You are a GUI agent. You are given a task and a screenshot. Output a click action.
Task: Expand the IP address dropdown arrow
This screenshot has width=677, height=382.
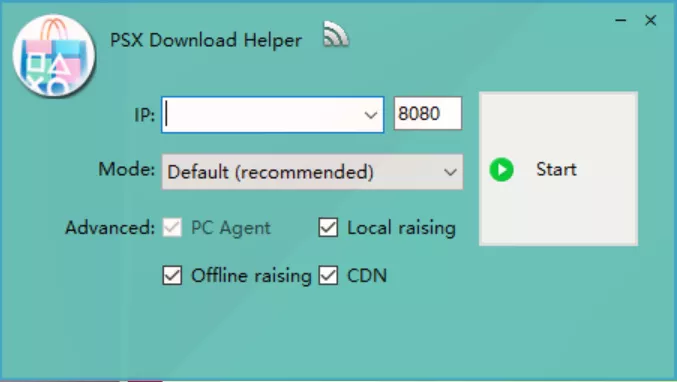(370, 115)
